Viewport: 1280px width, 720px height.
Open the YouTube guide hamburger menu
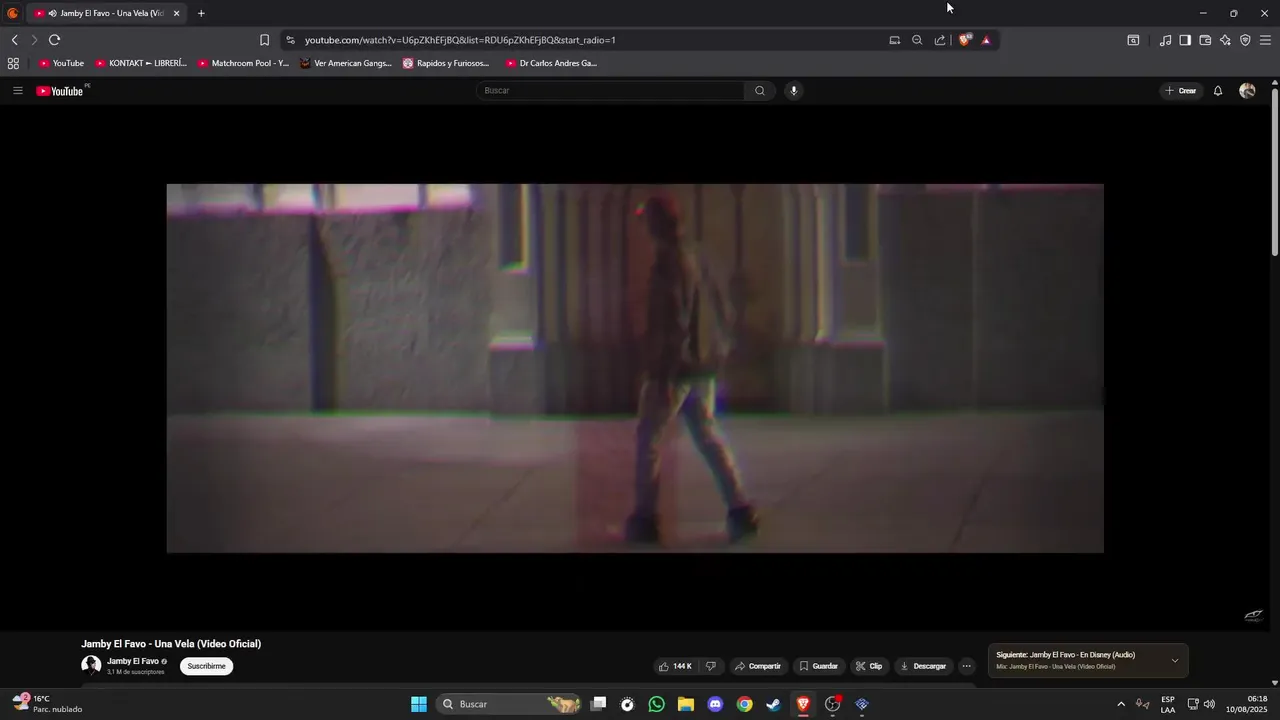pyautogui.click(x=17, y=91)
